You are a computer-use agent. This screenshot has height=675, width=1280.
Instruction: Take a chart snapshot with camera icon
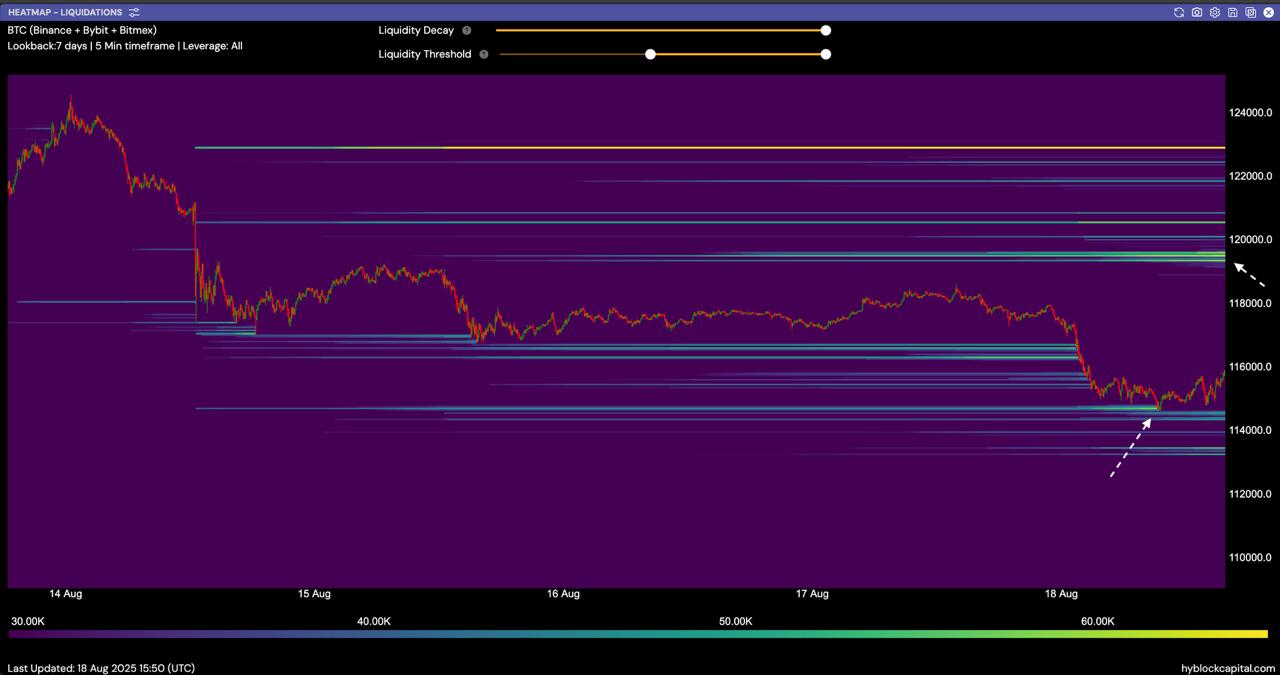1197,12
